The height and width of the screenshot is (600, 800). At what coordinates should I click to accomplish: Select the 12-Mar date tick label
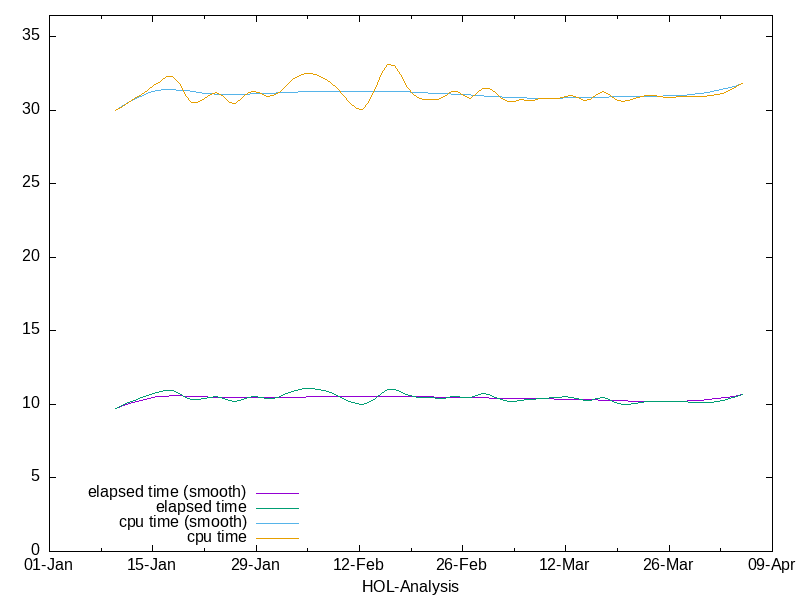pos(564,565)
